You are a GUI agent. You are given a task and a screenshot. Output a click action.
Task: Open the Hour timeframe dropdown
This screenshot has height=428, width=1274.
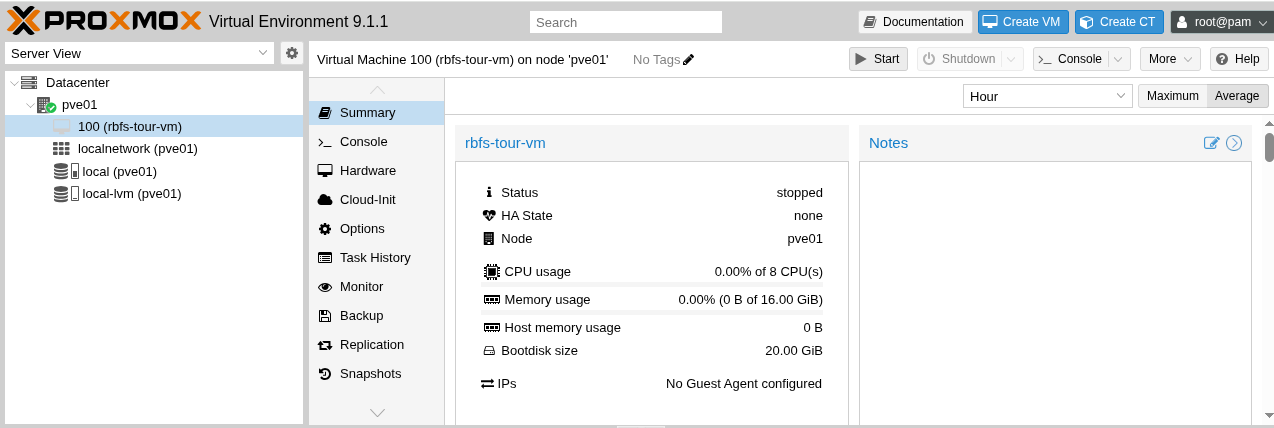coord(1047,96)
